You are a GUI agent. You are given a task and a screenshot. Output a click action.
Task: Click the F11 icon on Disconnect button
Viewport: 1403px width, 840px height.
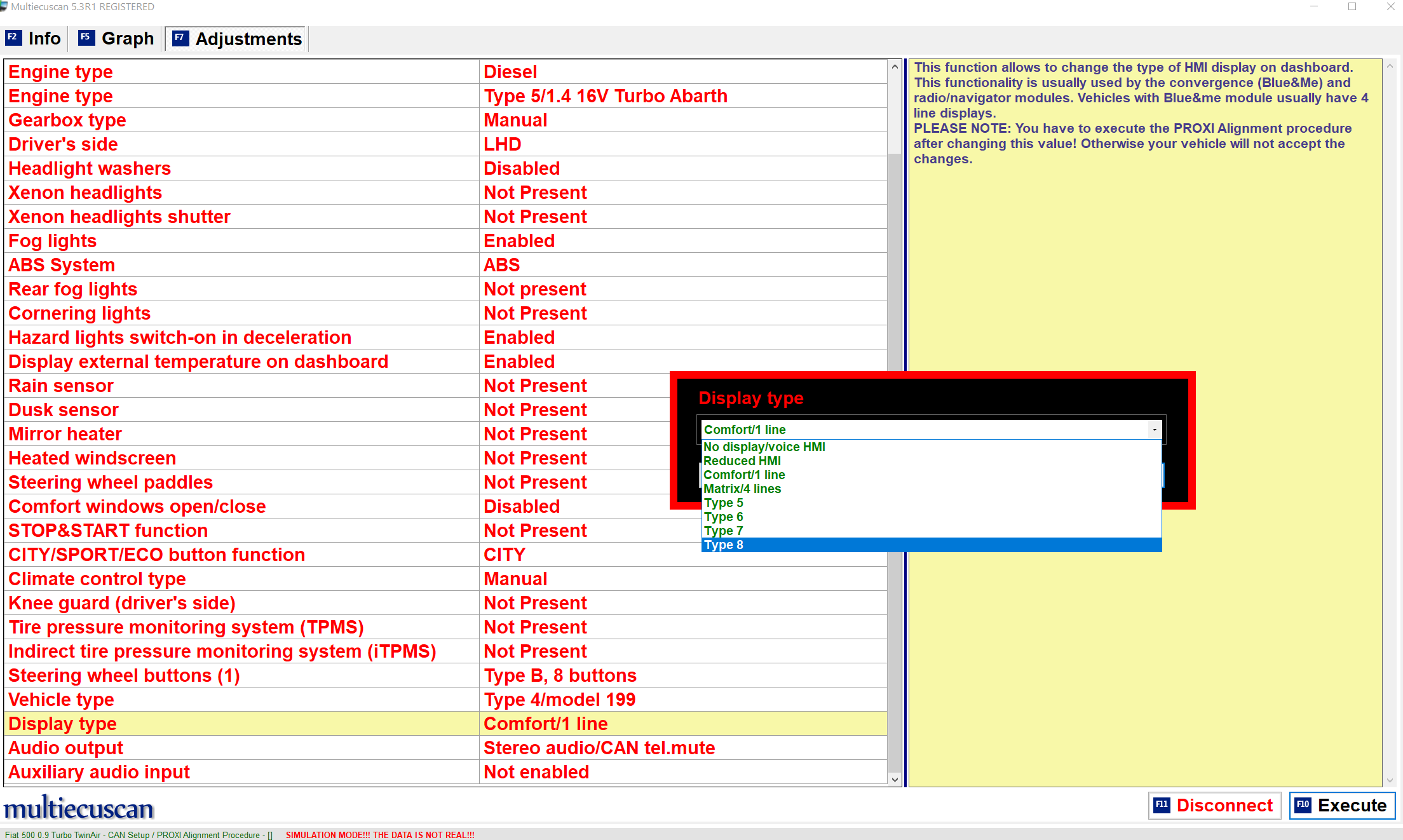pyautogui.click(x=1162, y=805)
